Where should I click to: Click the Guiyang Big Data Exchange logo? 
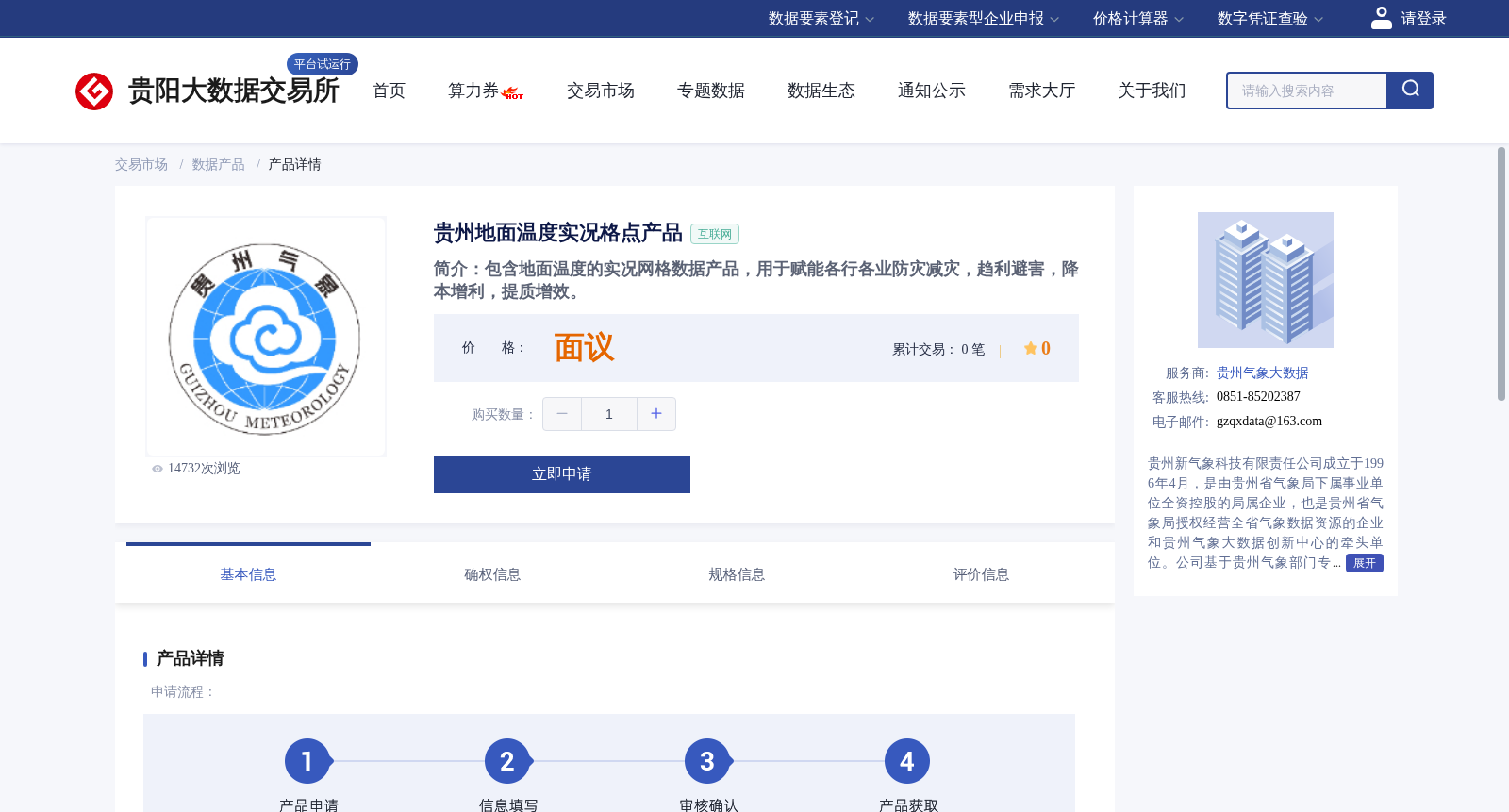click(207, 91)
